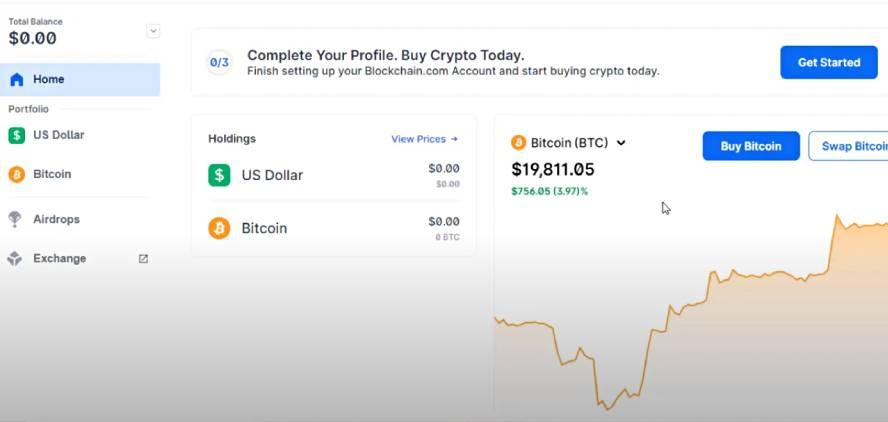Expand the Total Balance dropdown arrow

click(x=153, y=31)
